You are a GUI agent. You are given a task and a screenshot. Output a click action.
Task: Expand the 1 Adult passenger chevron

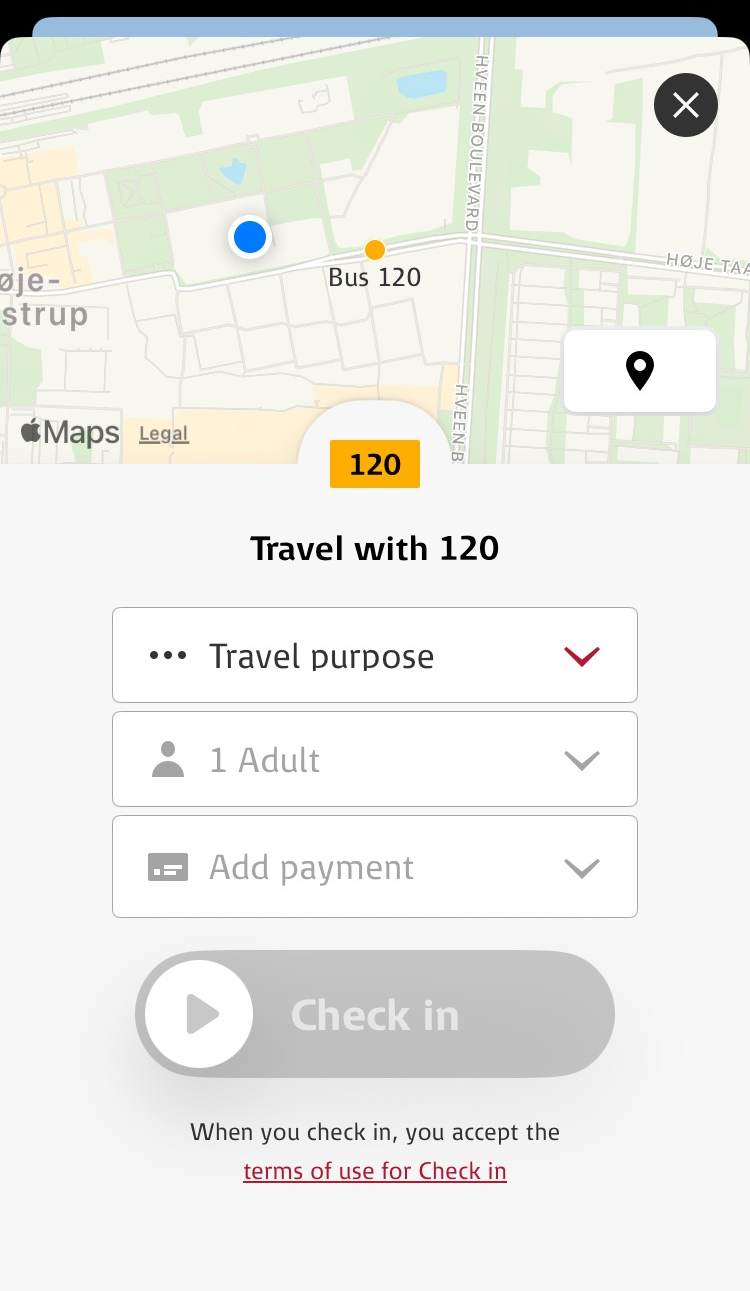(581, 760)
